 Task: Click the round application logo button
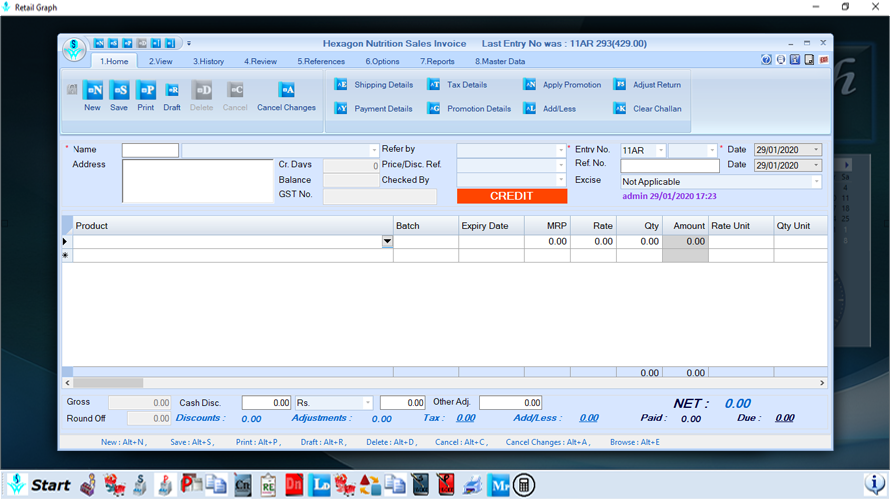74,49
